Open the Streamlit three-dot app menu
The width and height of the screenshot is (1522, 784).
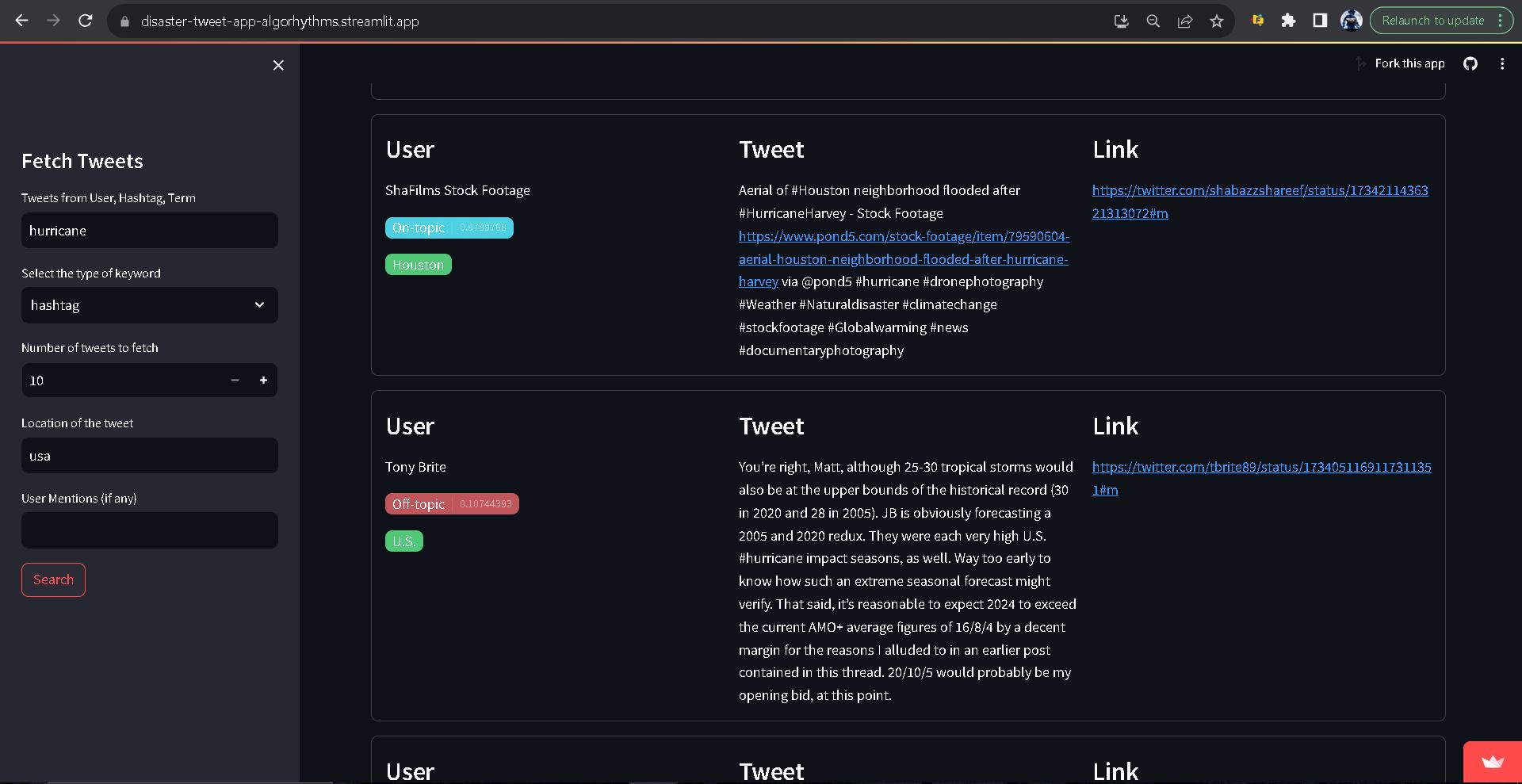(x=1502, y=63)
